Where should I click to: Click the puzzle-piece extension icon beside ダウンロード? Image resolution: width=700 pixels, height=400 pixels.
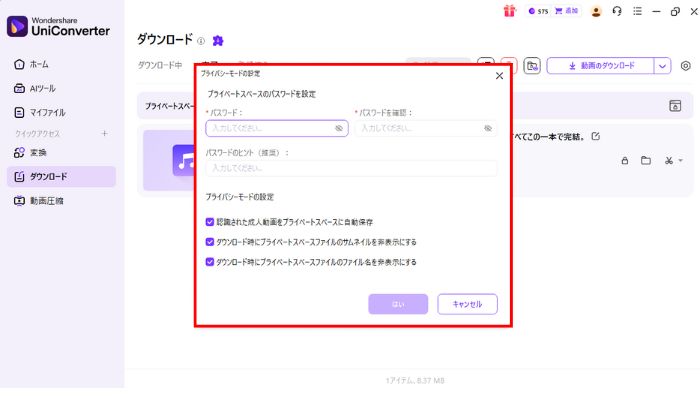(218, 40)
